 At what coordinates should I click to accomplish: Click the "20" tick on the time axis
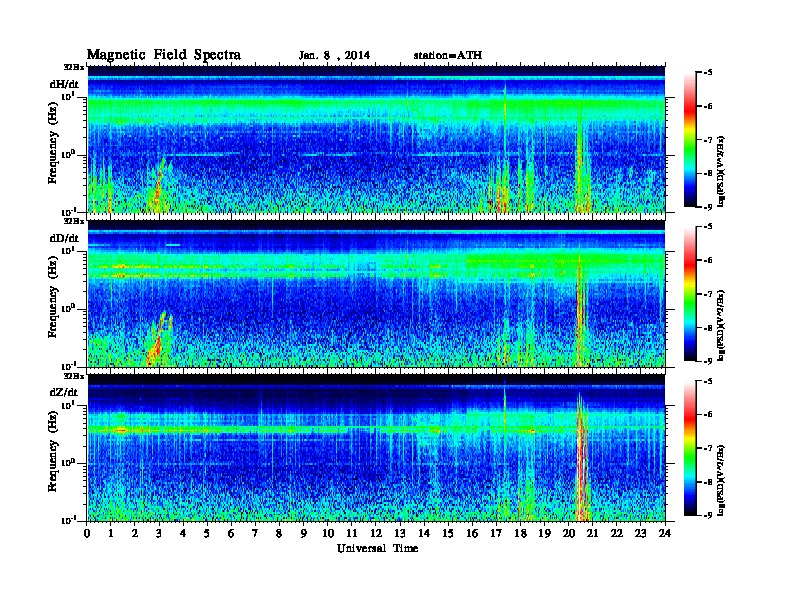coord(569,534)
